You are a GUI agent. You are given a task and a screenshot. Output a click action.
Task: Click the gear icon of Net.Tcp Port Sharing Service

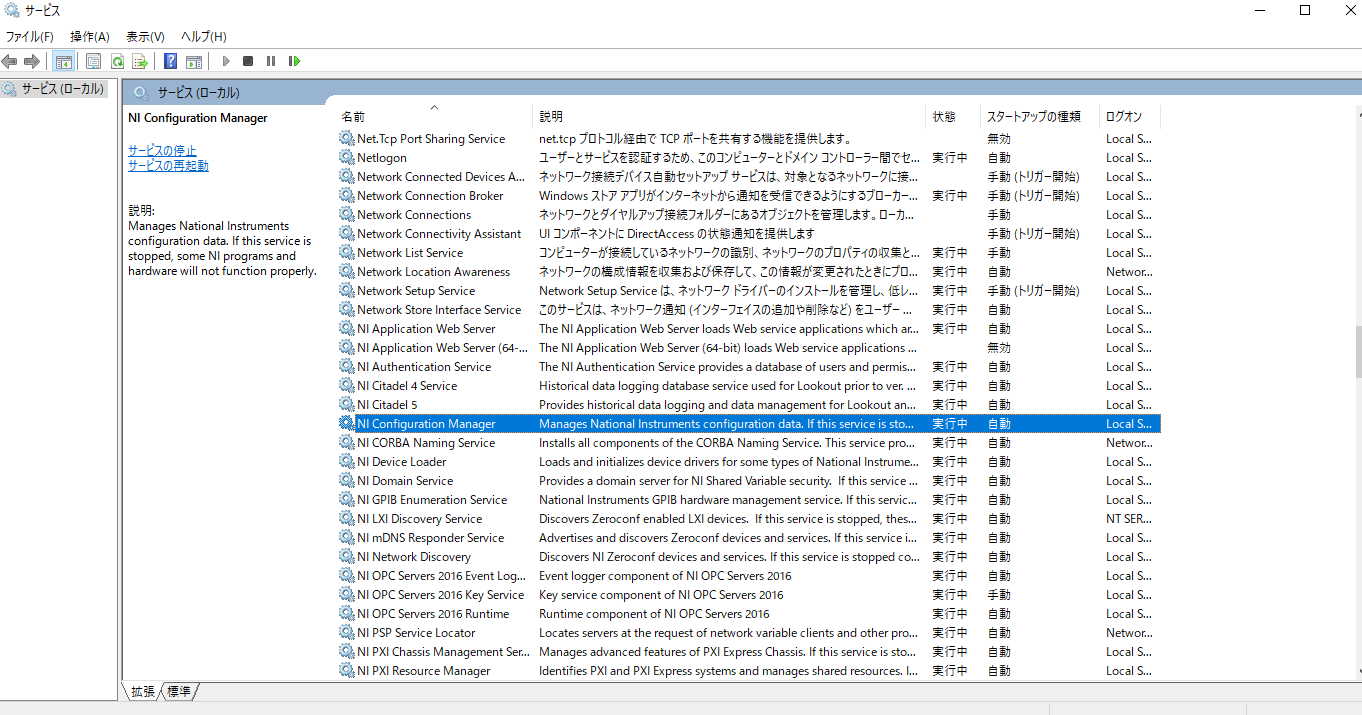point(347,138)
